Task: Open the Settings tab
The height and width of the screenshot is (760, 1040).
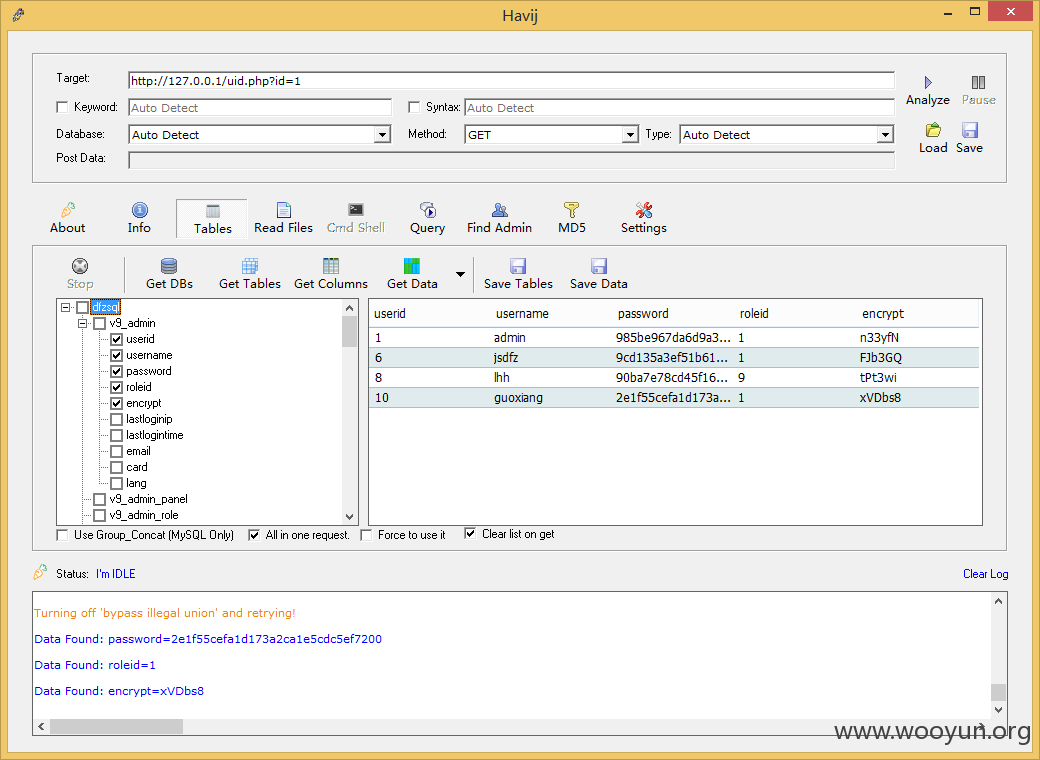Action: 643,219
